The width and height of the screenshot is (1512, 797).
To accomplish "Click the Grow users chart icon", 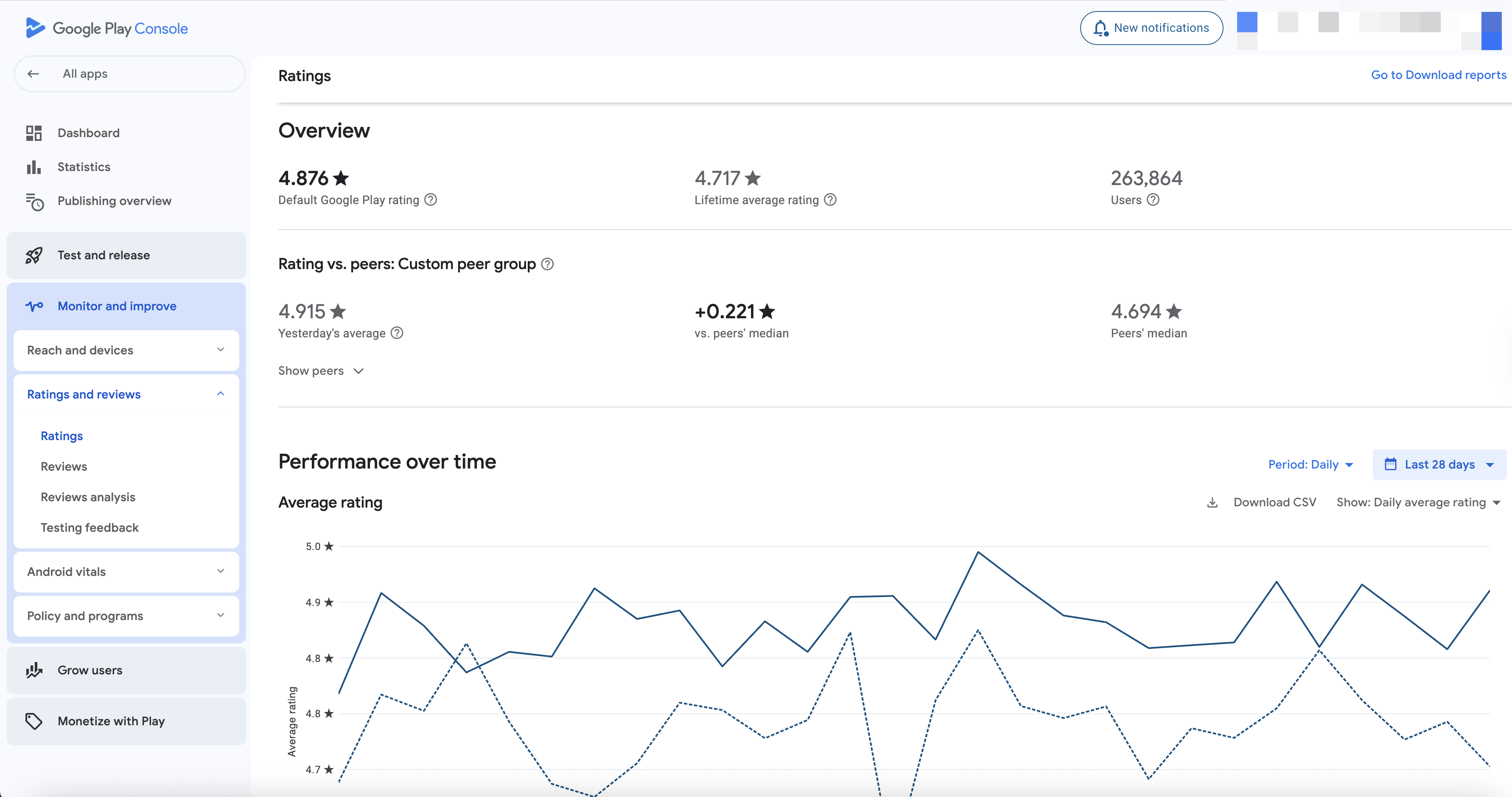I will tap(34, 671).
